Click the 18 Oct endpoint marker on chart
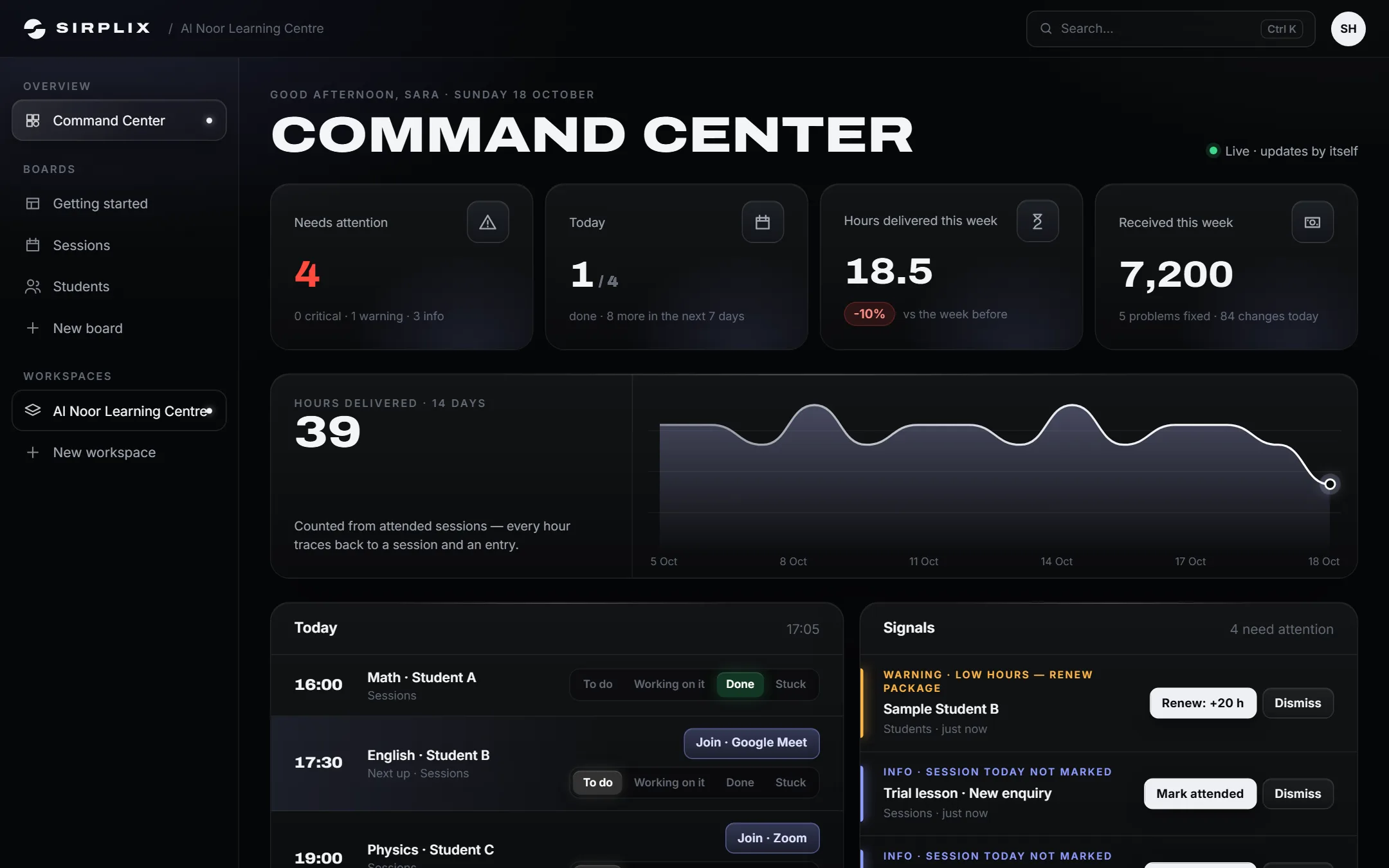 (x=1330, y=484)
